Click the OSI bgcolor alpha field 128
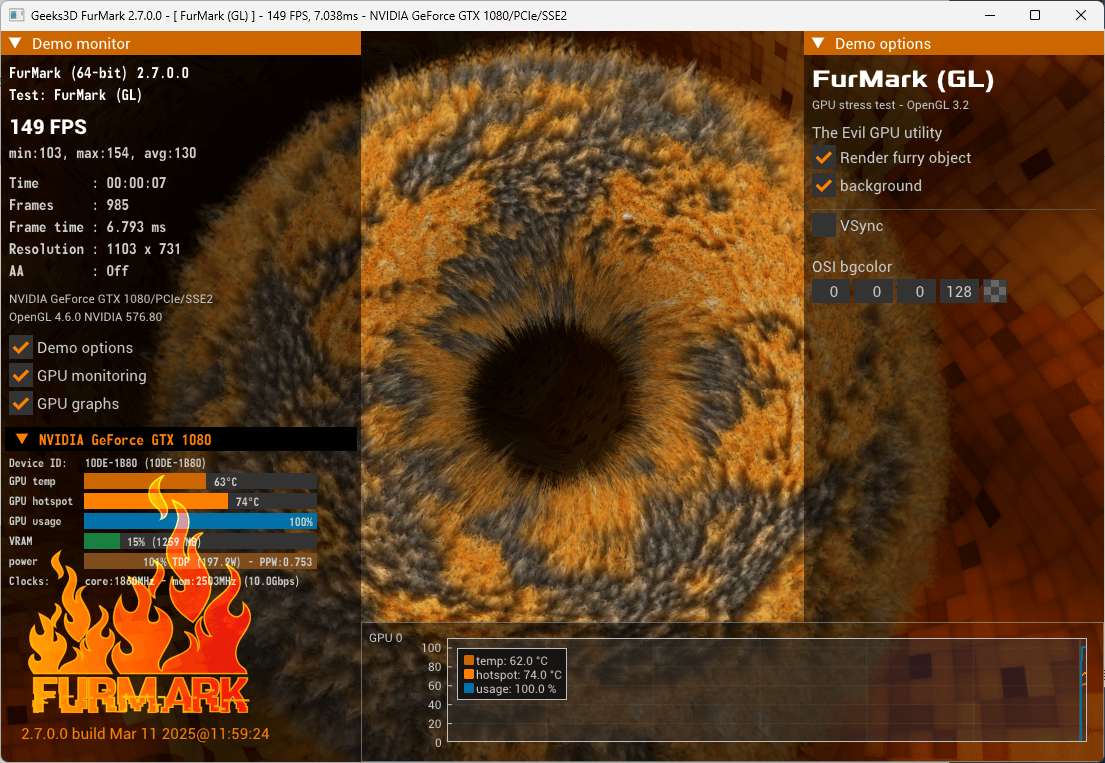 point(958,292)
